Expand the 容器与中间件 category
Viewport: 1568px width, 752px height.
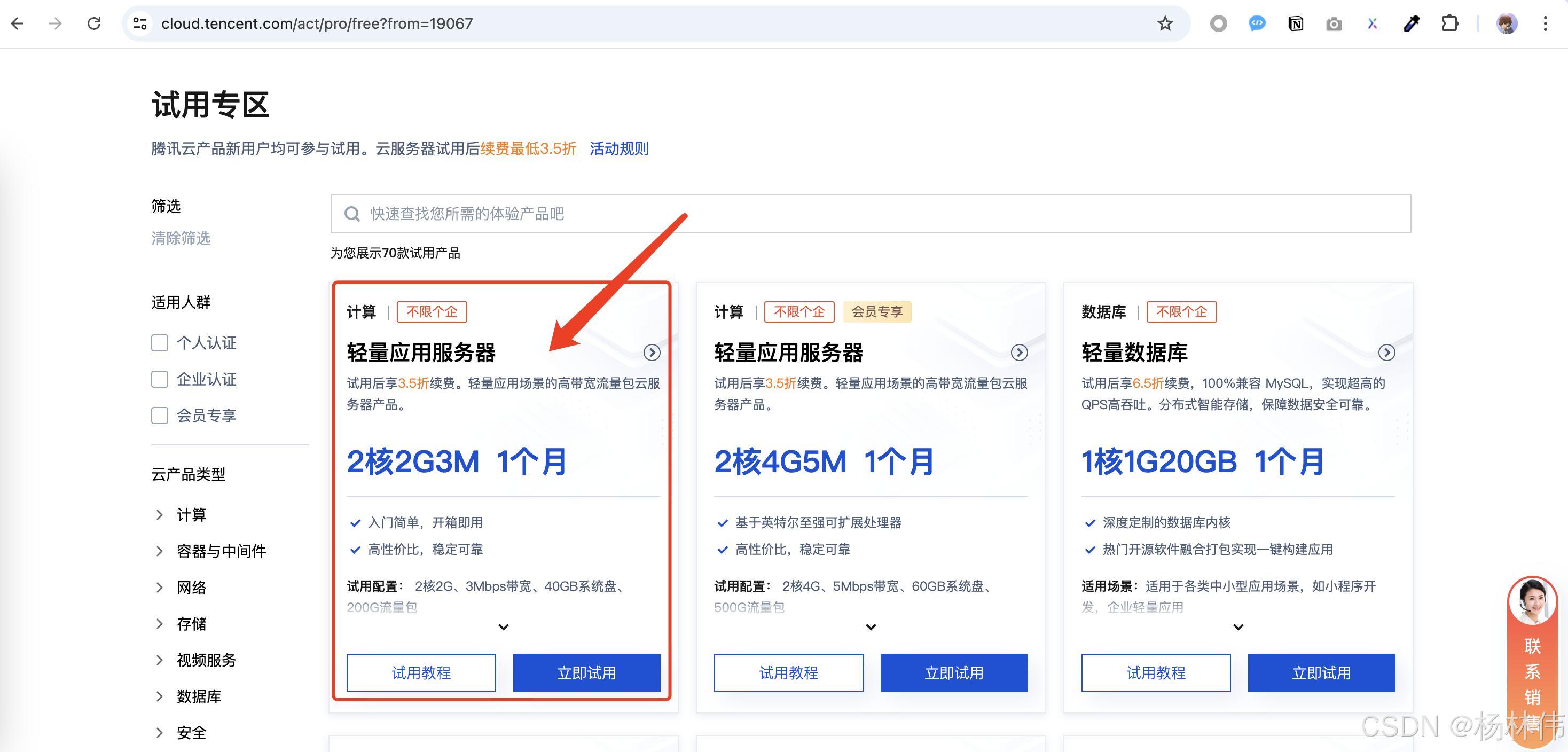(x=221, y=551)
